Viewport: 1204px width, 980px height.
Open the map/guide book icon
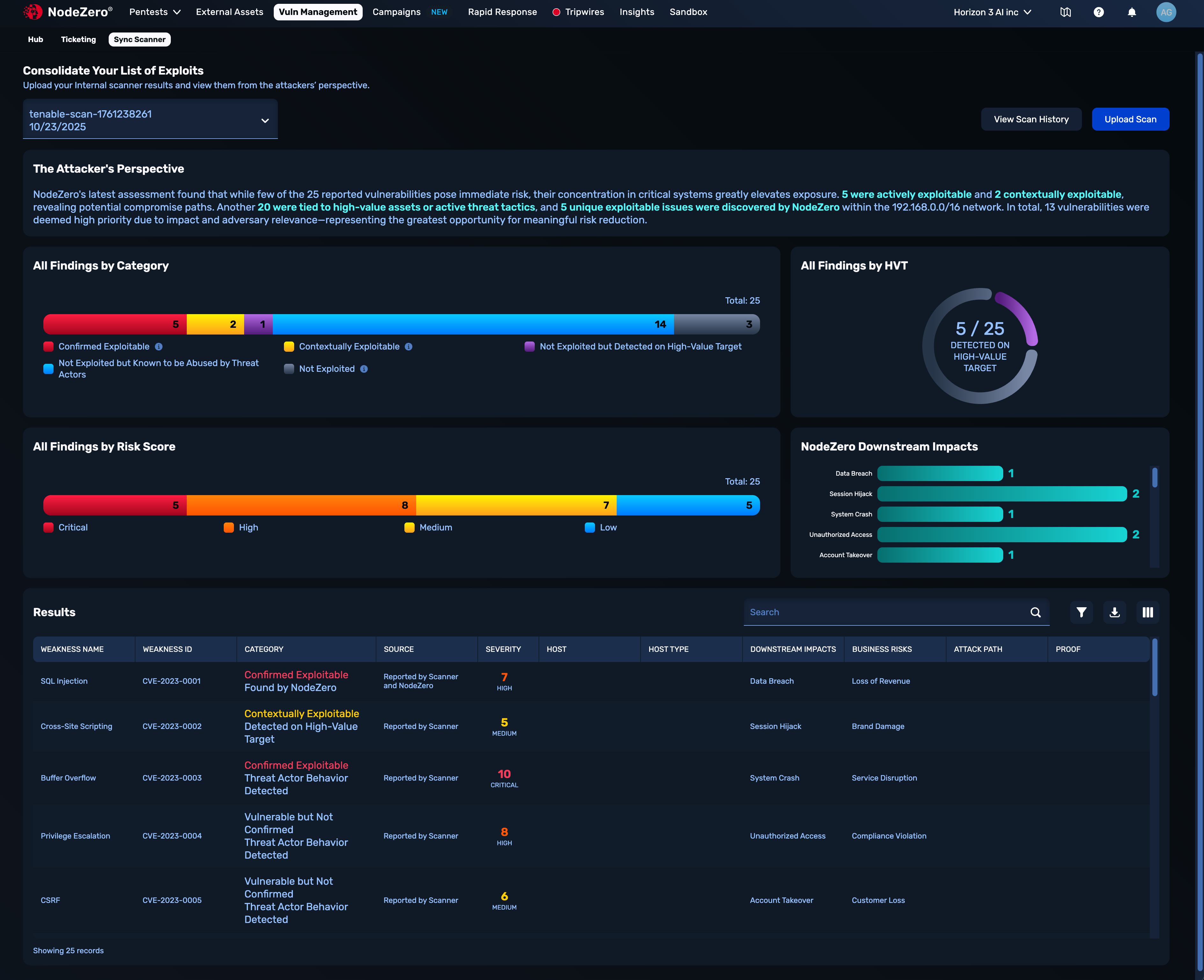click(x=1065, y=12)
